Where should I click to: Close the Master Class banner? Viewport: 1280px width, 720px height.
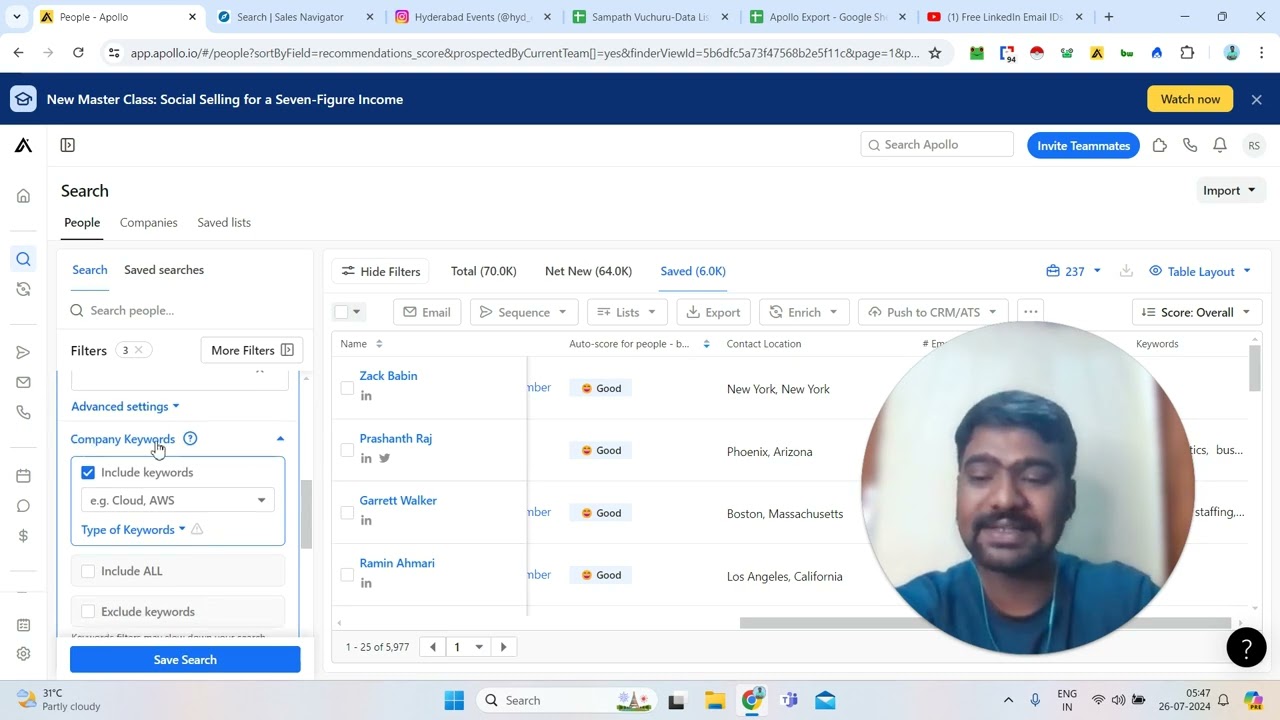pyautogui.click(x=1257, y=99)
